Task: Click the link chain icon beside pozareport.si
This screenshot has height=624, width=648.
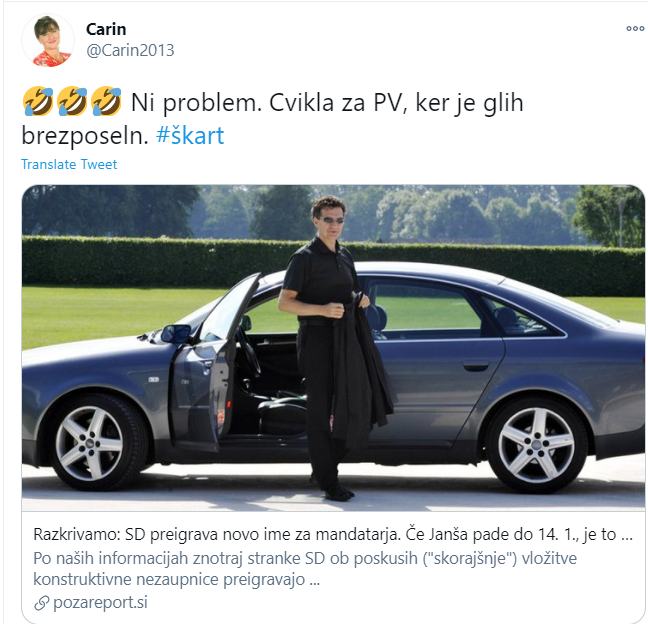Action: tap(41, 603)
